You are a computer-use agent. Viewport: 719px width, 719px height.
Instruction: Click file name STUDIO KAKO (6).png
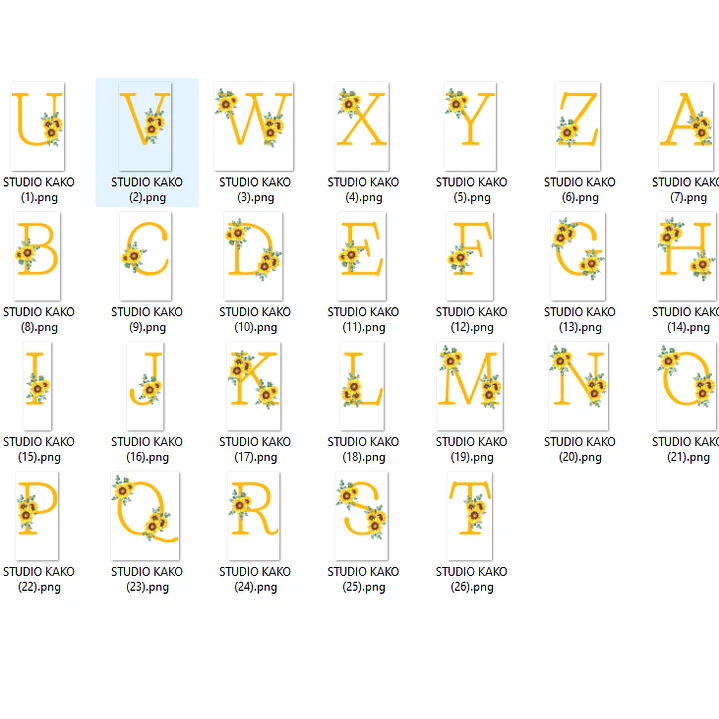click(580, 190)
